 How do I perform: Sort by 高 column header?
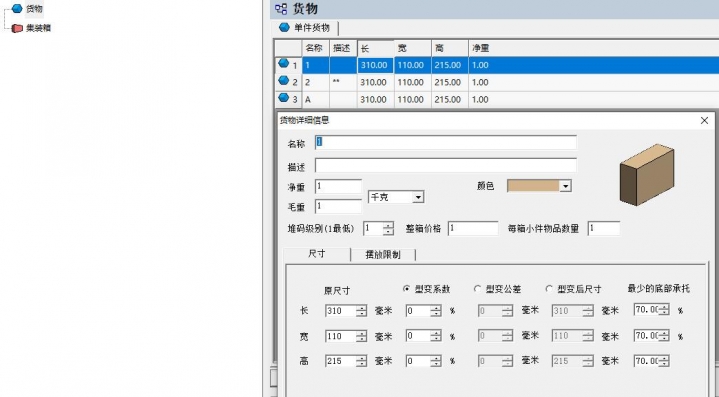(x=449, y=48)
